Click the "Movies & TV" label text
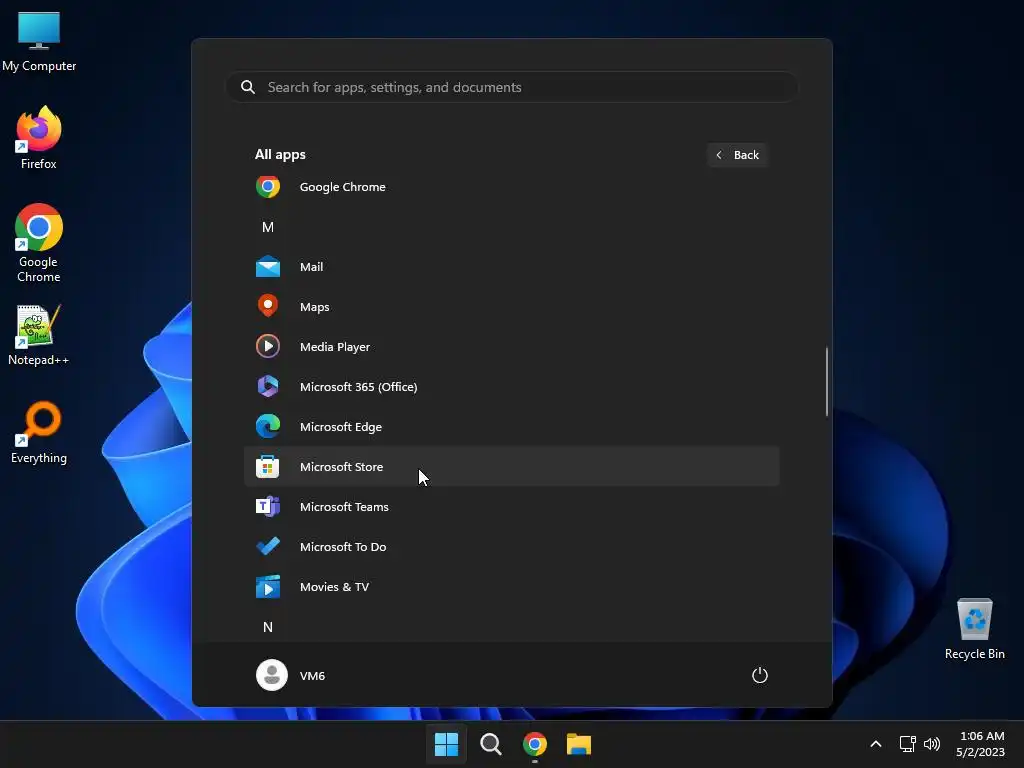The width and height of the screenshot is (1024, 768). tap(334, 586)
